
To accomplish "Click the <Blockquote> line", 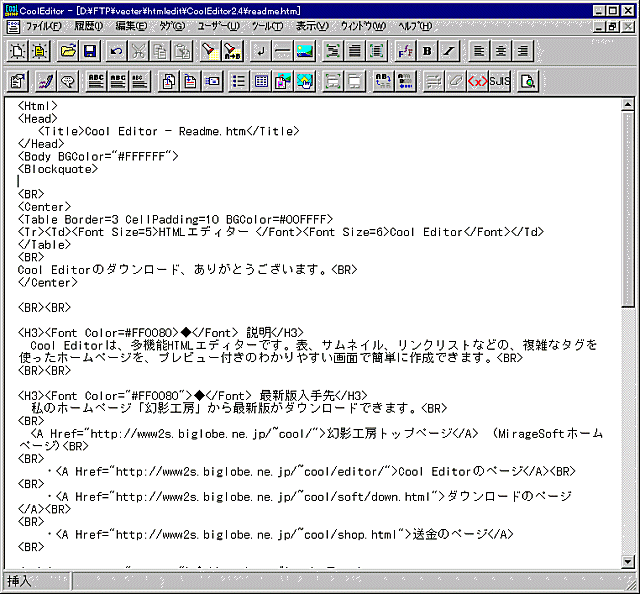I will pos(58,169).
